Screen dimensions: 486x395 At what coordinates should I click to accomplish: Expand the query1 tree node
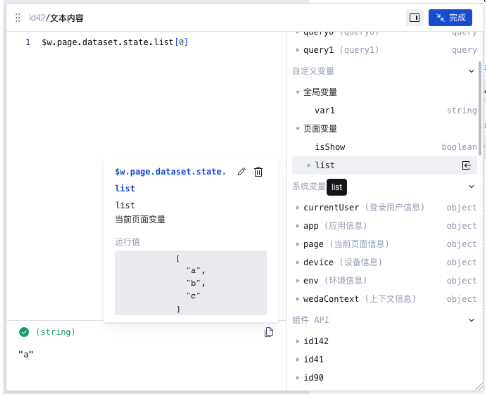(297, 50)
